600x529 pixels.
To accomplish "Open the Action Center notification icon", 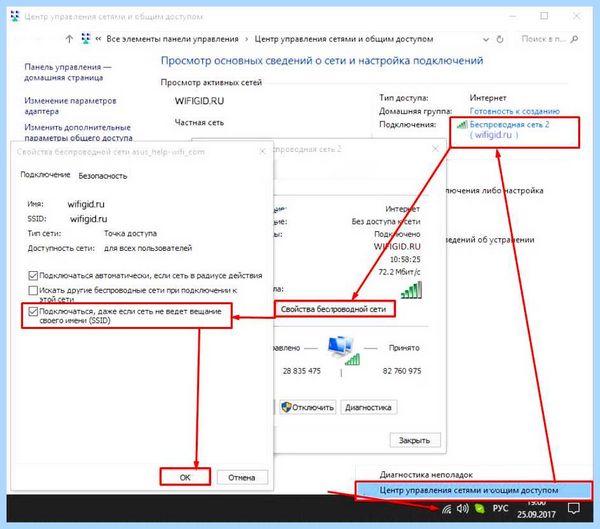I will pos(573,509).
